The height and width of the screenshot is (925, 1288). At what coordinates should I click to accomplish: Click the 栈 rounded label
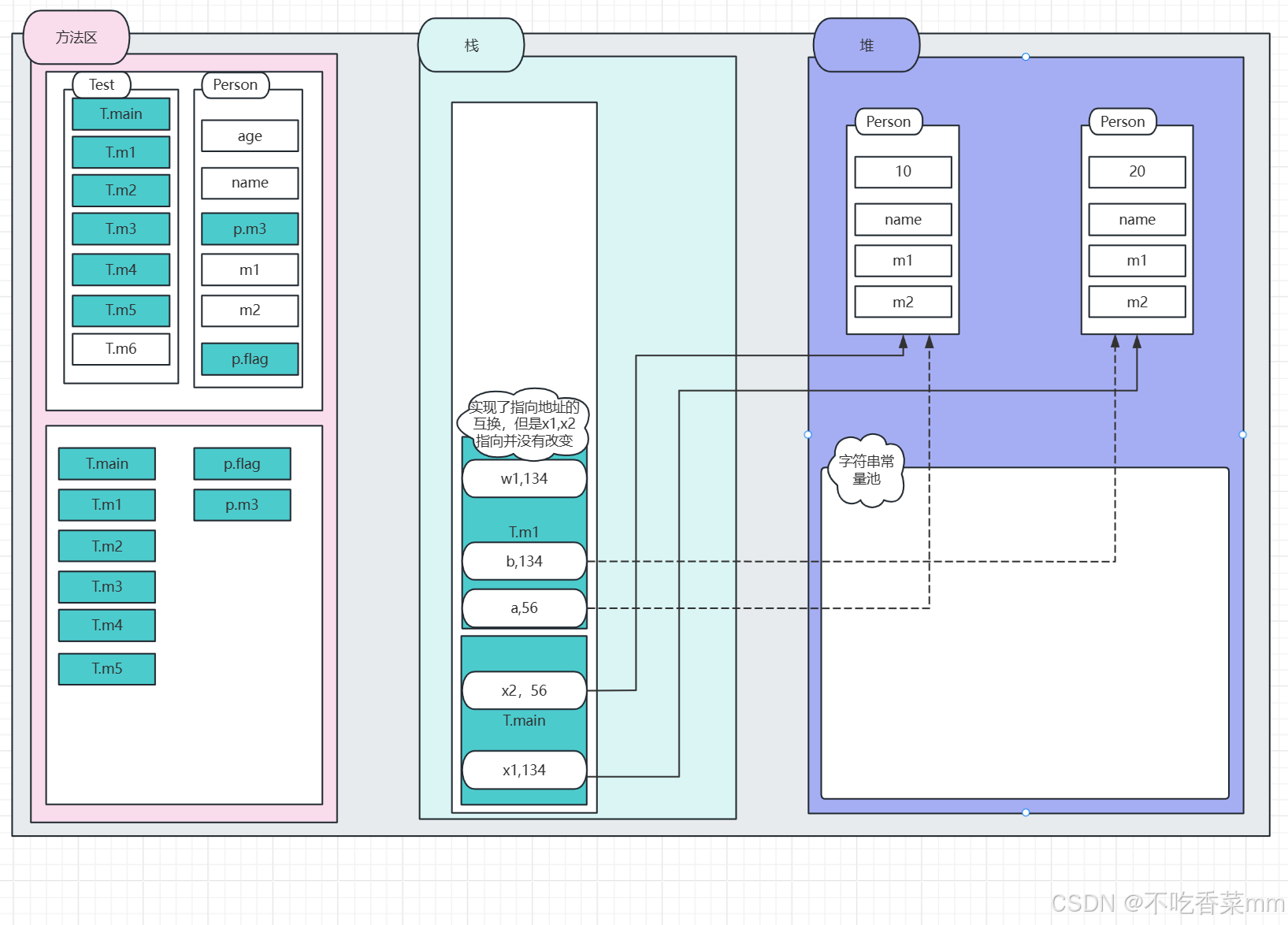click(x=471, y=45)
